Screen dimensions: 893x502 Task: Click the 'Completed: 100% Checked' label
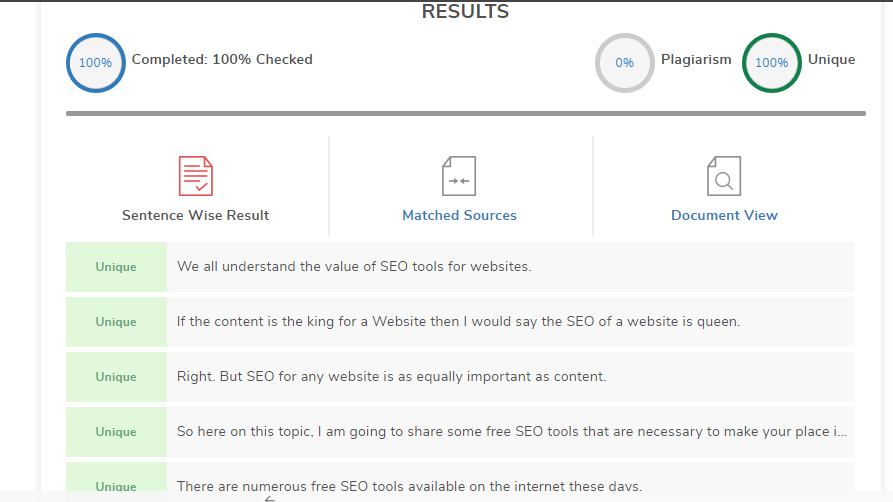click(222, 59)
